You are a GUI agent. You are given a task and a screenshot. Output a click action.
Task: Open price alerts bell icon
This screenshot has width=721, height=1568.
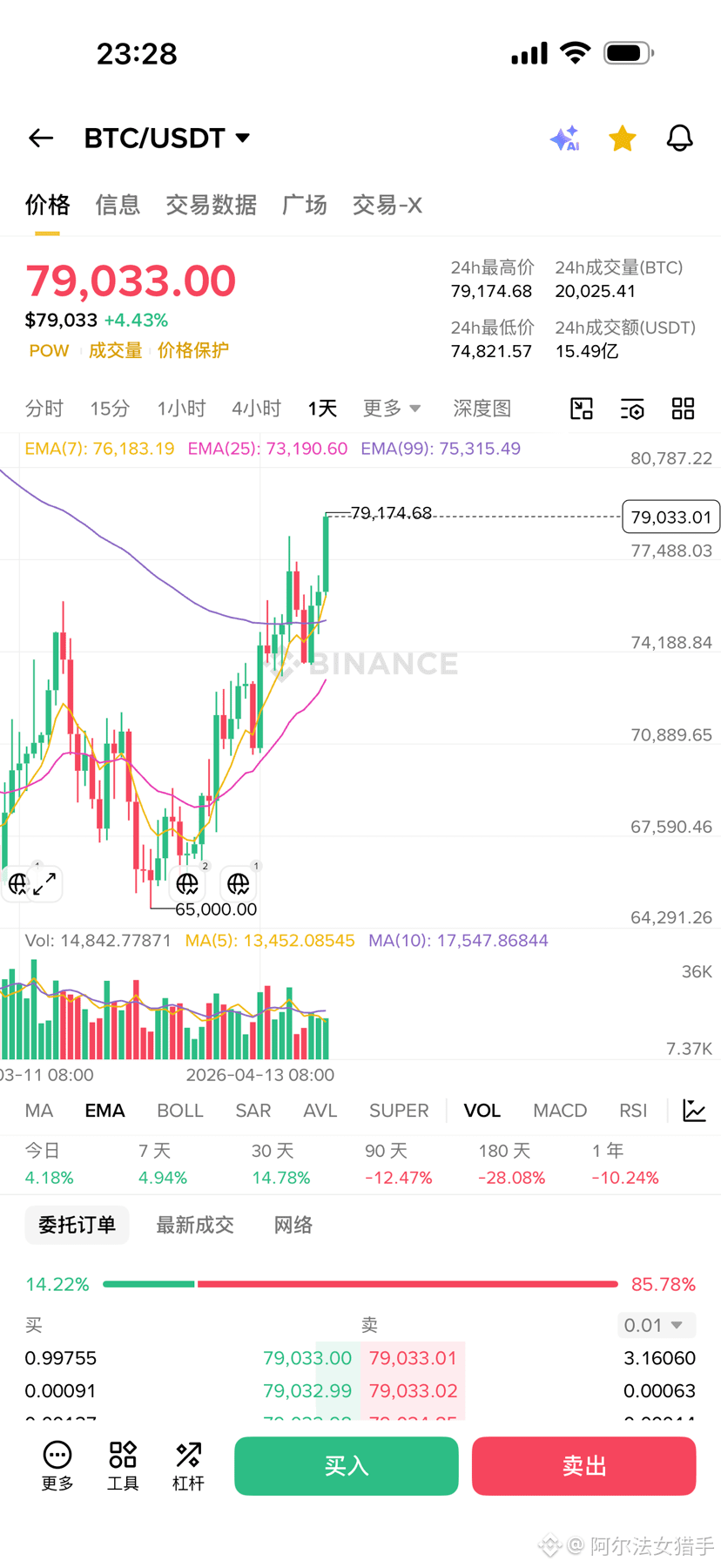coord(680,138)
